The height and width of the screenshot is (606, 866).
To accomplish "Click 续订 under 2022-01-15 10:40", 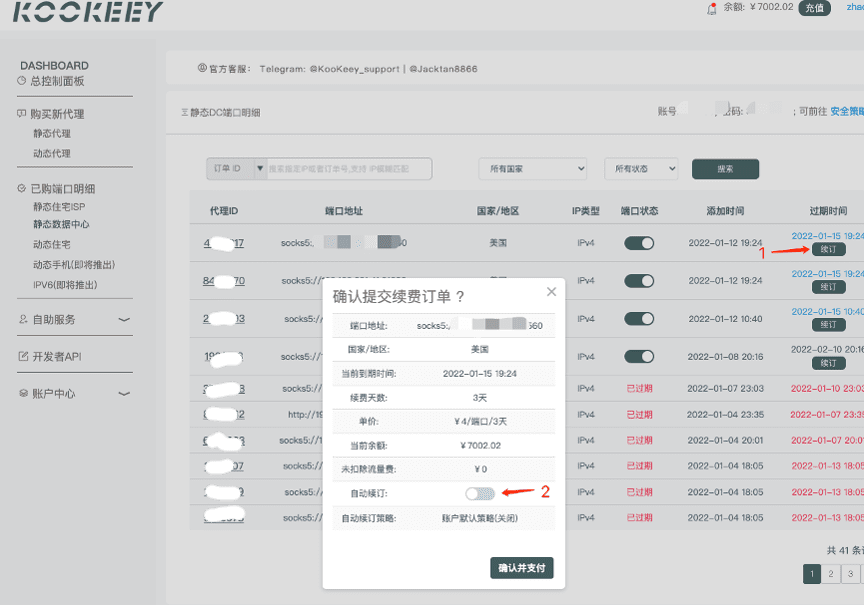I will [828, 324].
